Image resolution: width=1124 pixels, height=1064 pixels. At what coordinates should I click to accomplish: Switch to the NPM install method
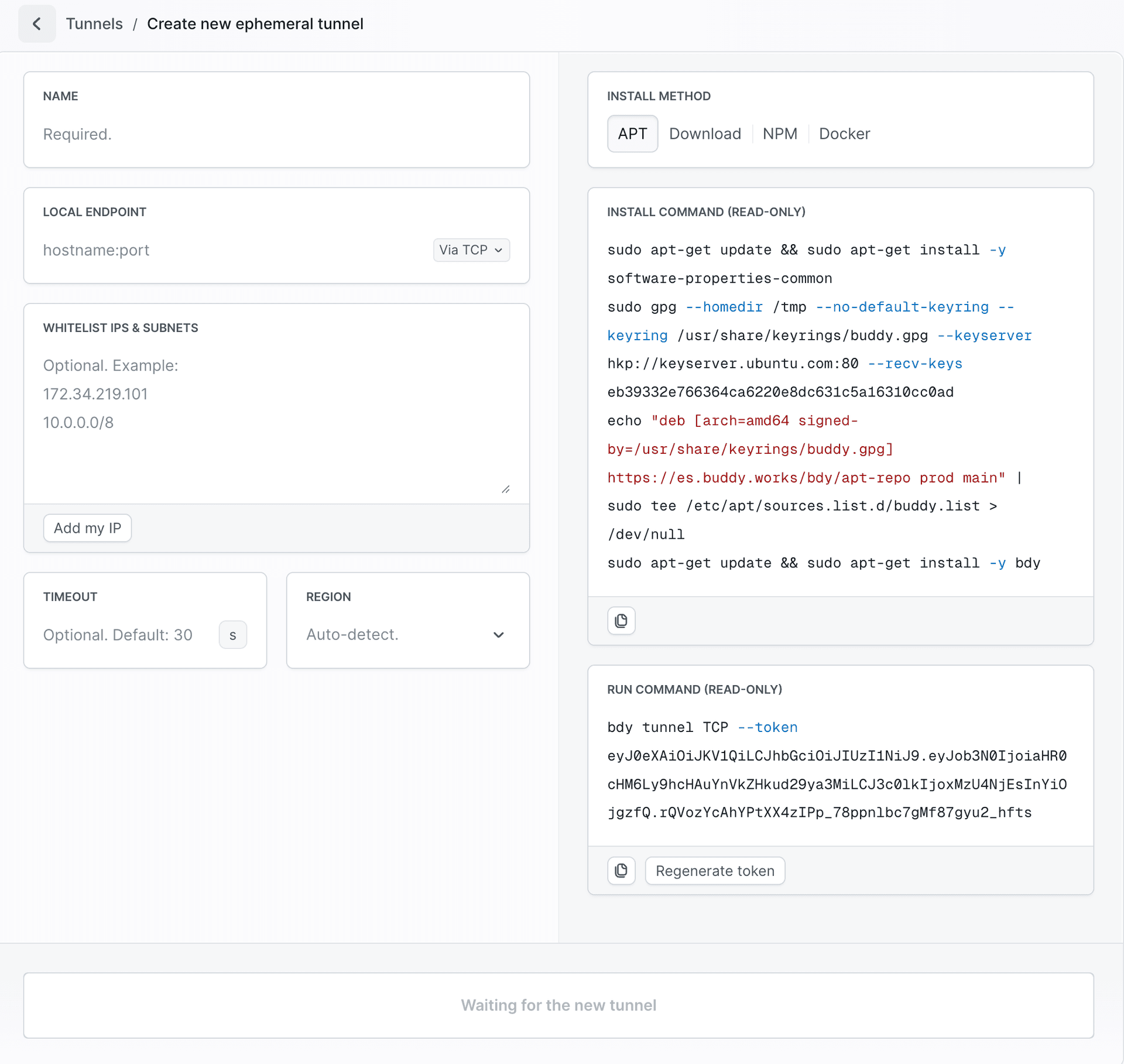(780, 134)
